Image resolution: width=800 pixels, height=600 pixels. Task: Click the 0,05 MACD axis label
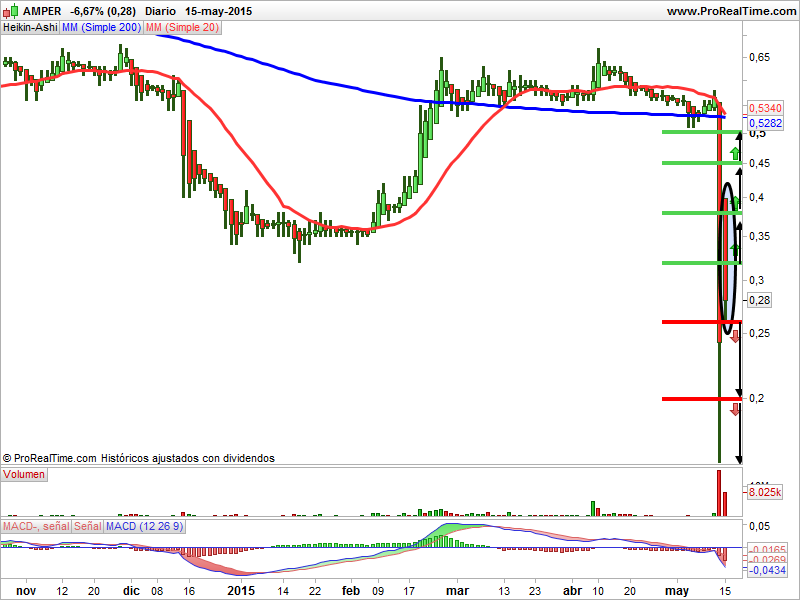click(759, 526)
